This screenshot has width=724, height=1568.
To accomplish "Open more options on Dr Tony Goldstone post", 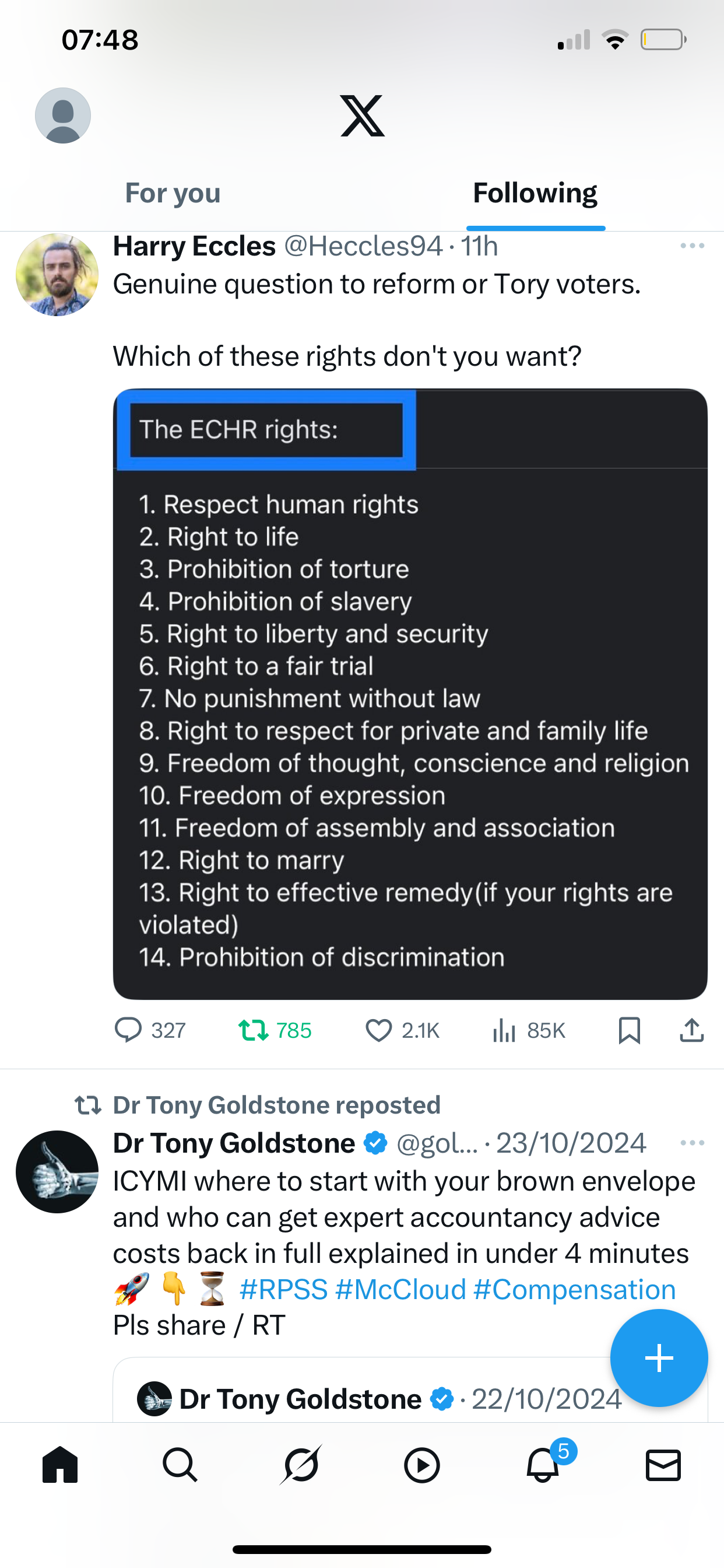I will click(x=692, y=1143).
